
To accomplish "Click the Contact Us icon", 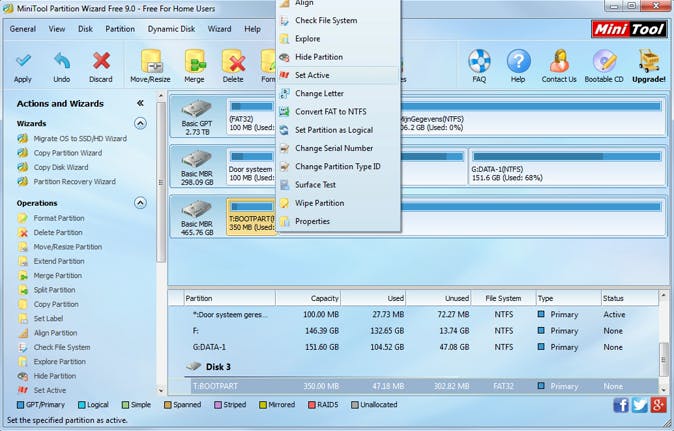I will 559,61.
